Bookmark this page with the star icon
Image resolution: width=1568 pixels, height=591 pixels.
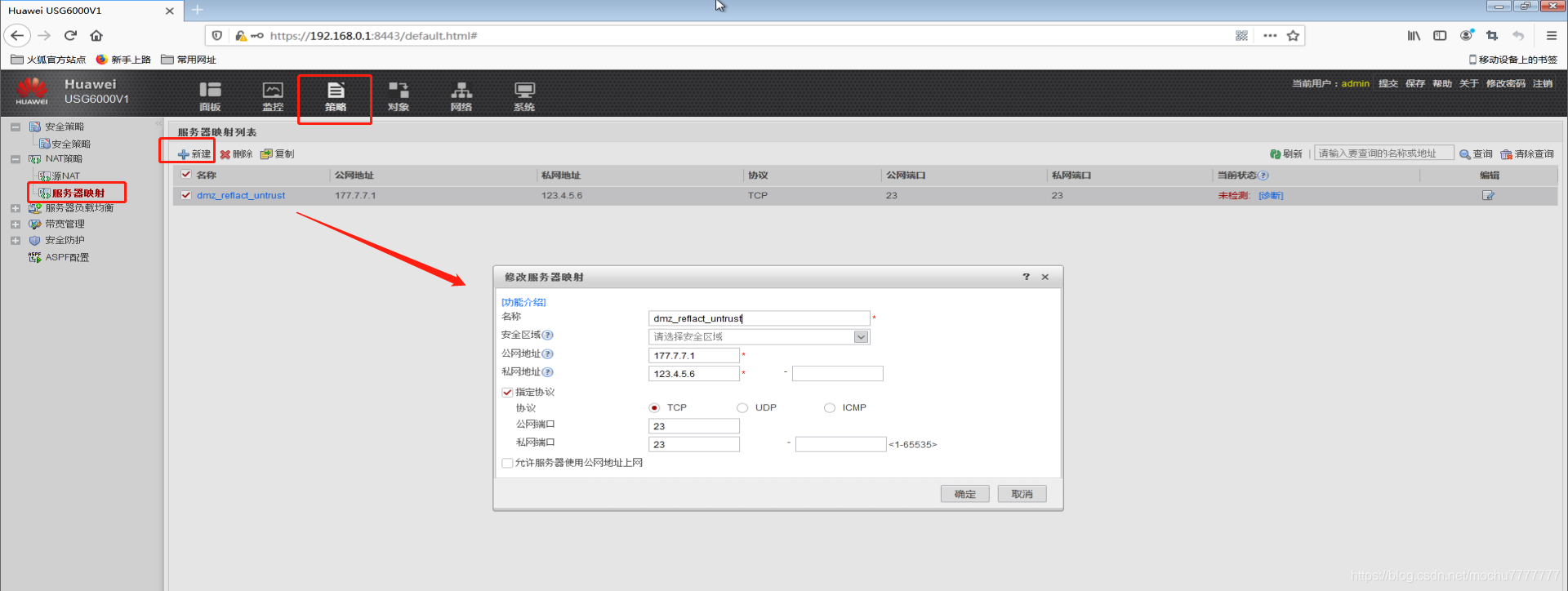[x=1293, y=35]
